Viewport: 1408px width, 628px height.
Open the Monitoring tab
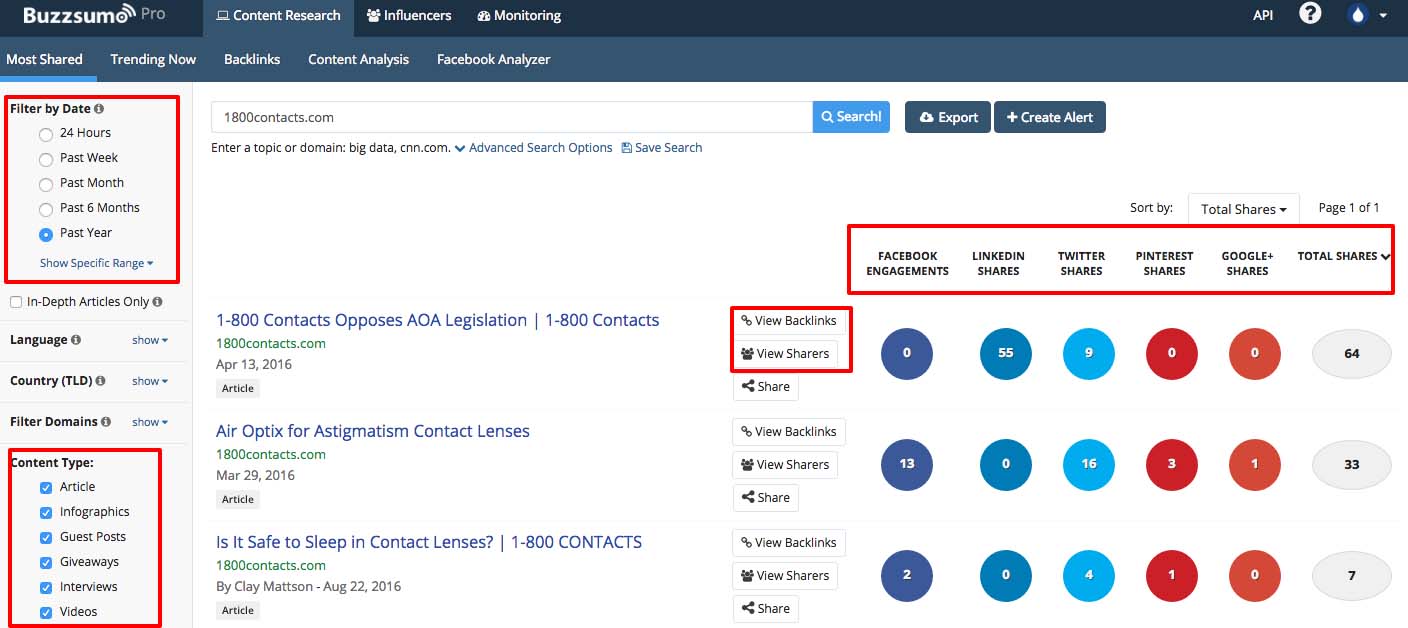[519, 16]
